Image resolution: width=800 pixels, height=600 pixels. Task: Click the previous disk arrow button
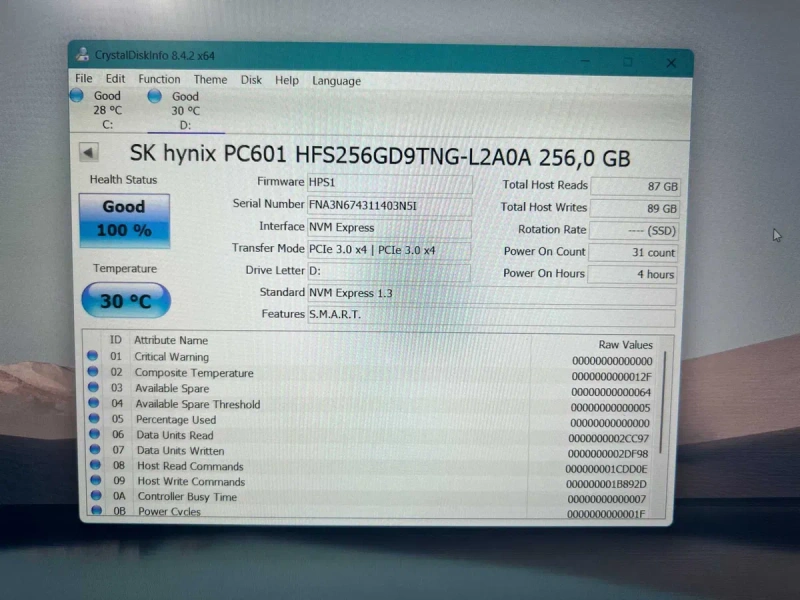(x=89, y=152)
